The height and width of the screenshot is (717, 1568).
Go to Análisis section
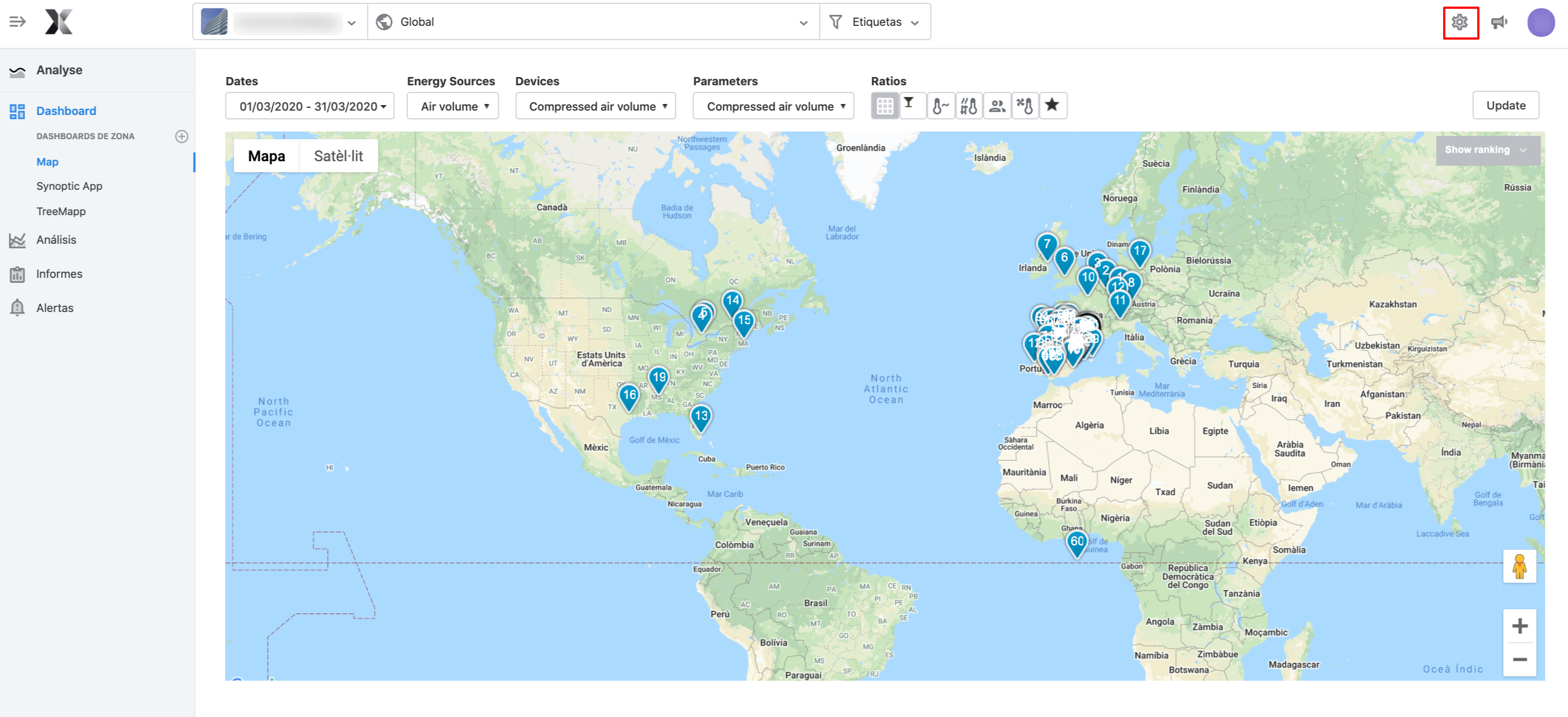(x=56, y=240)
